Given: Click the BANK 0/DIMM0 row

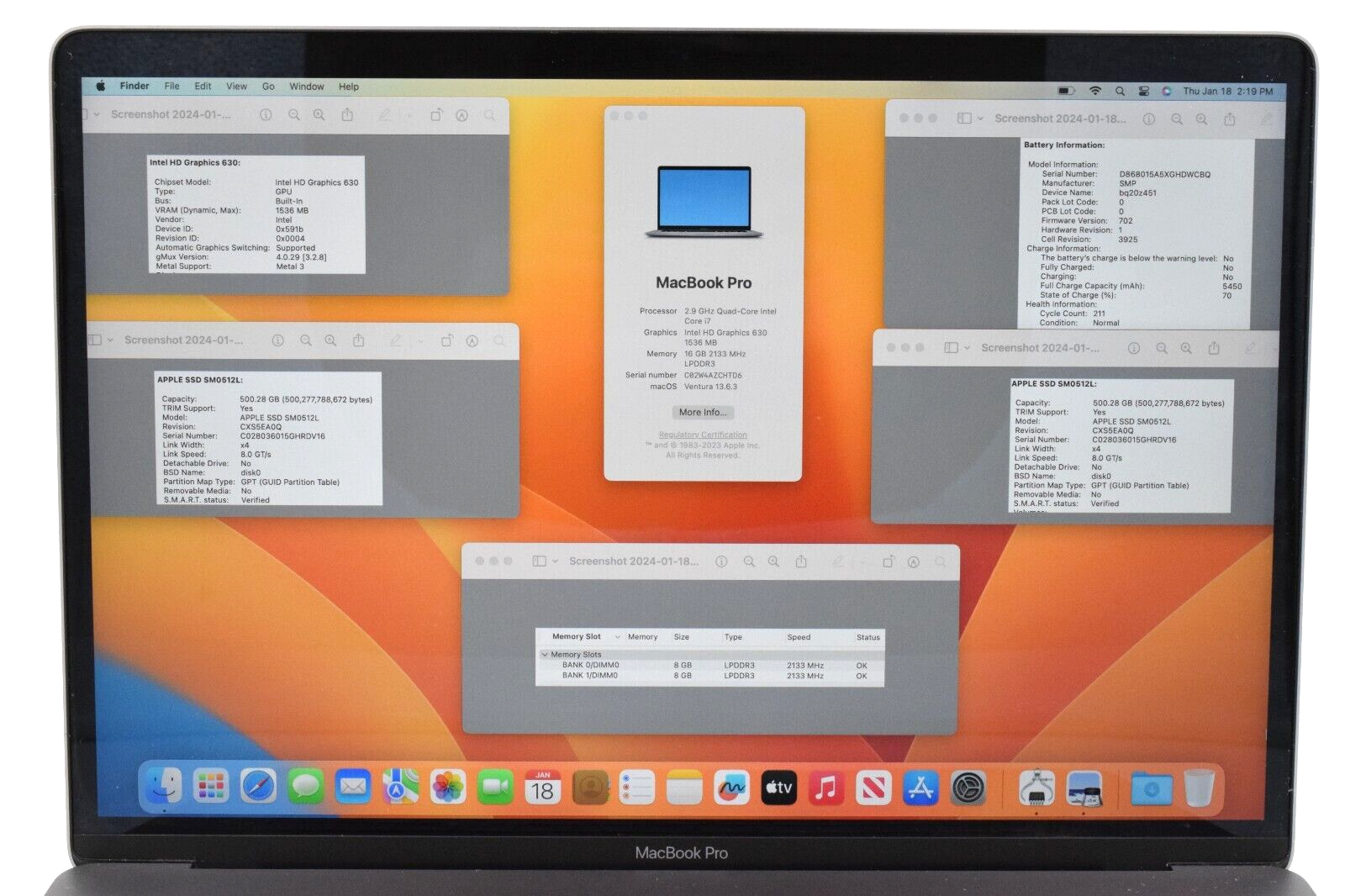Looking at the screenshot, I should pyautogui.click(x=710, y=665).
